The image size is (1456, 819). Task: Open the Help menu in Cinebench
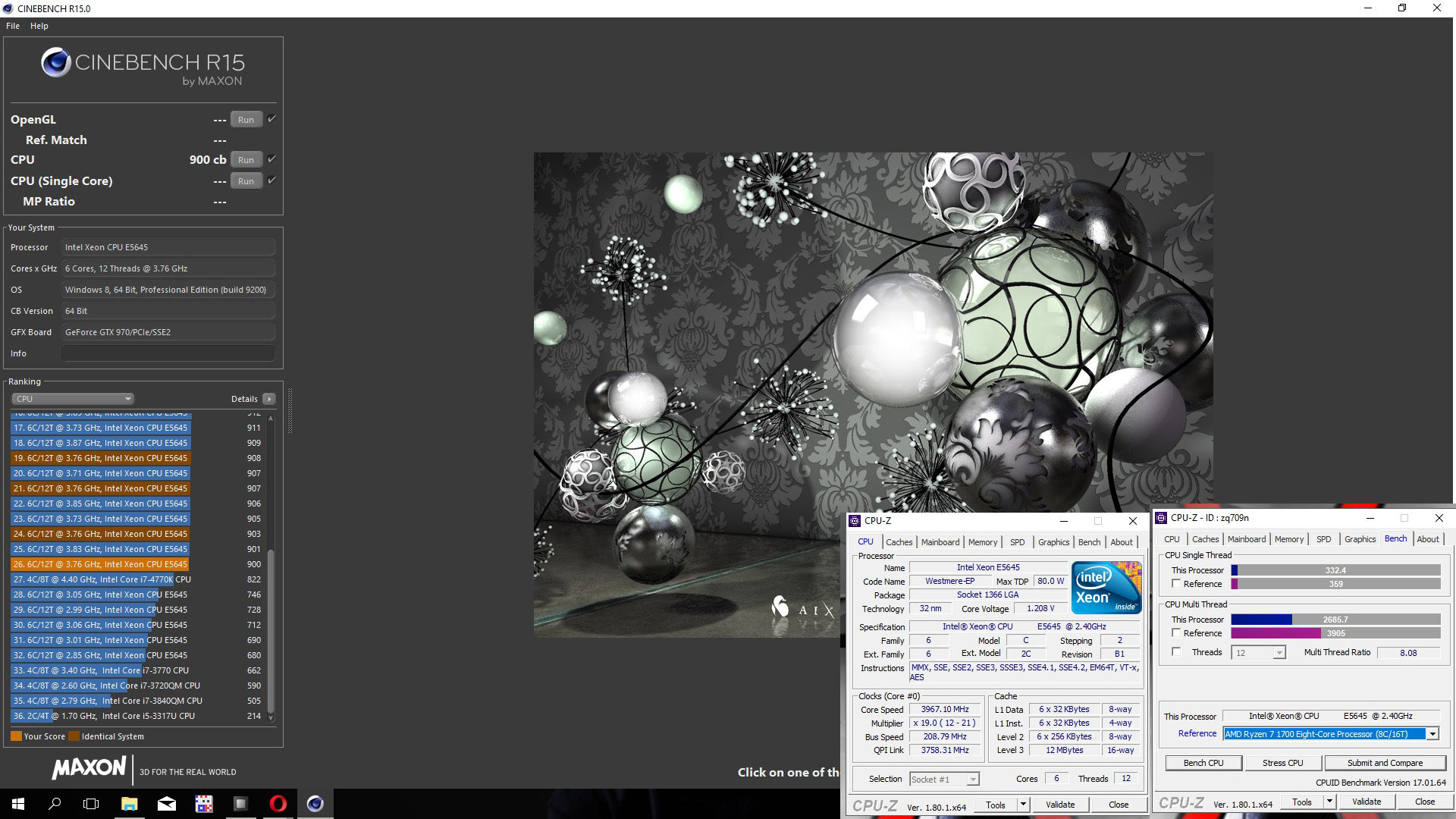[39, 26]
